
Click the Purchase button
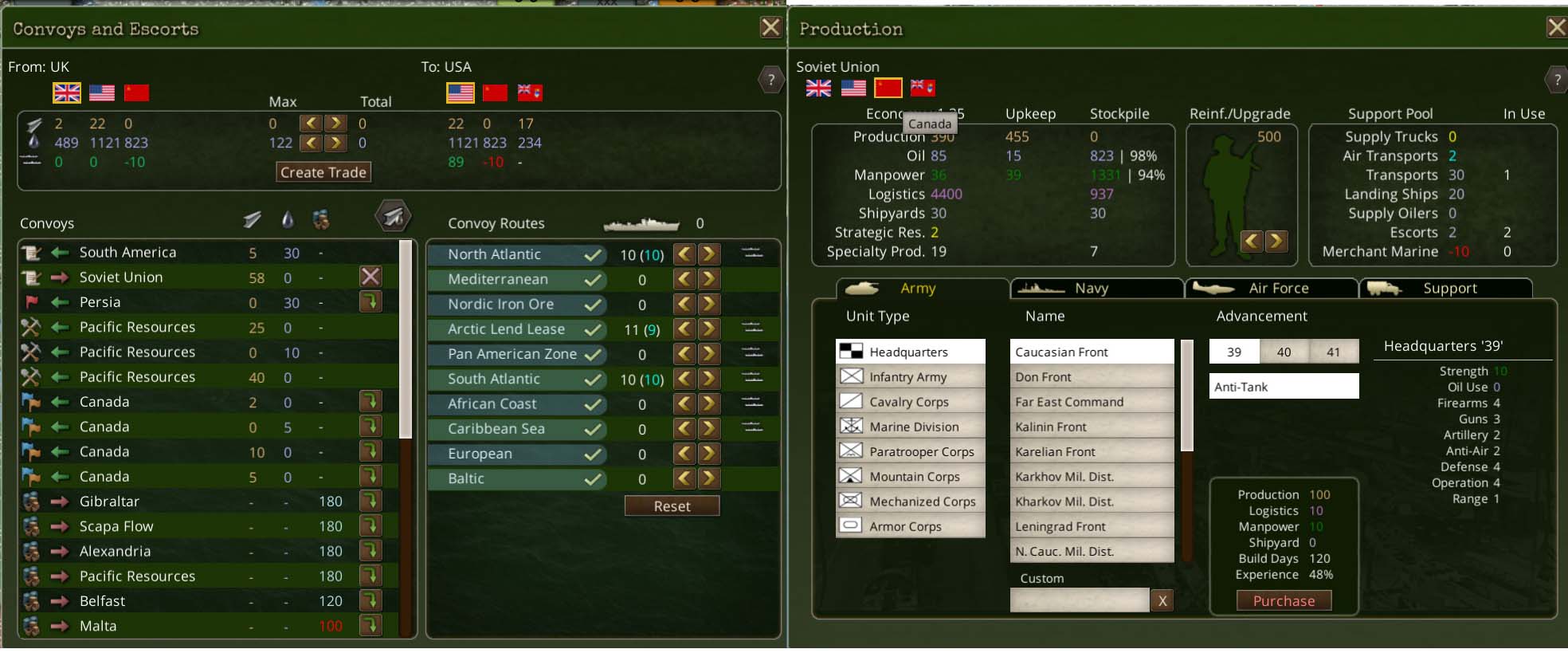[x=1284, y=600]
